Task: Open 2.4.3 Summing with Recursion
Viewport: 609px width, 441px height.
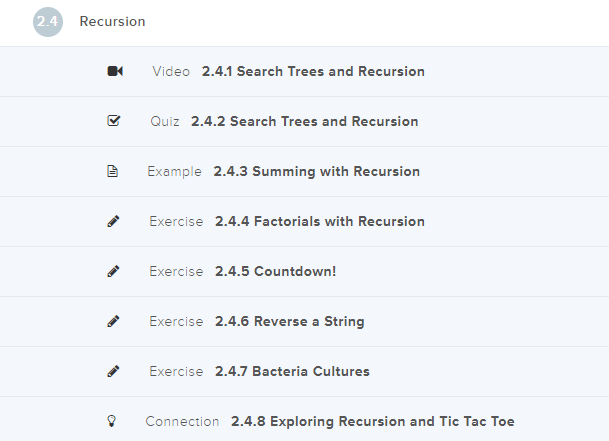Action: tap(316, 172)
